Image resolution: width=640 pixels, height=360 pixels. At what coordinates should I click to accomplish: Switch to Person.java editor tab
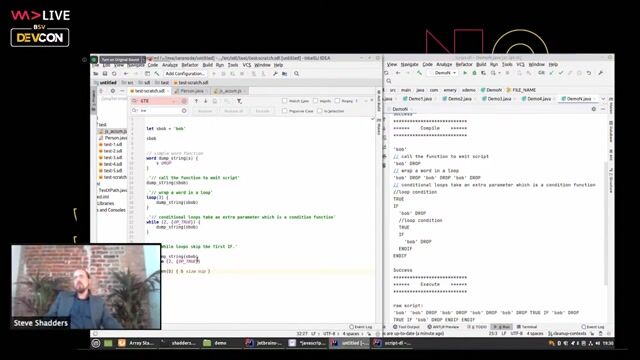(191, 91)
